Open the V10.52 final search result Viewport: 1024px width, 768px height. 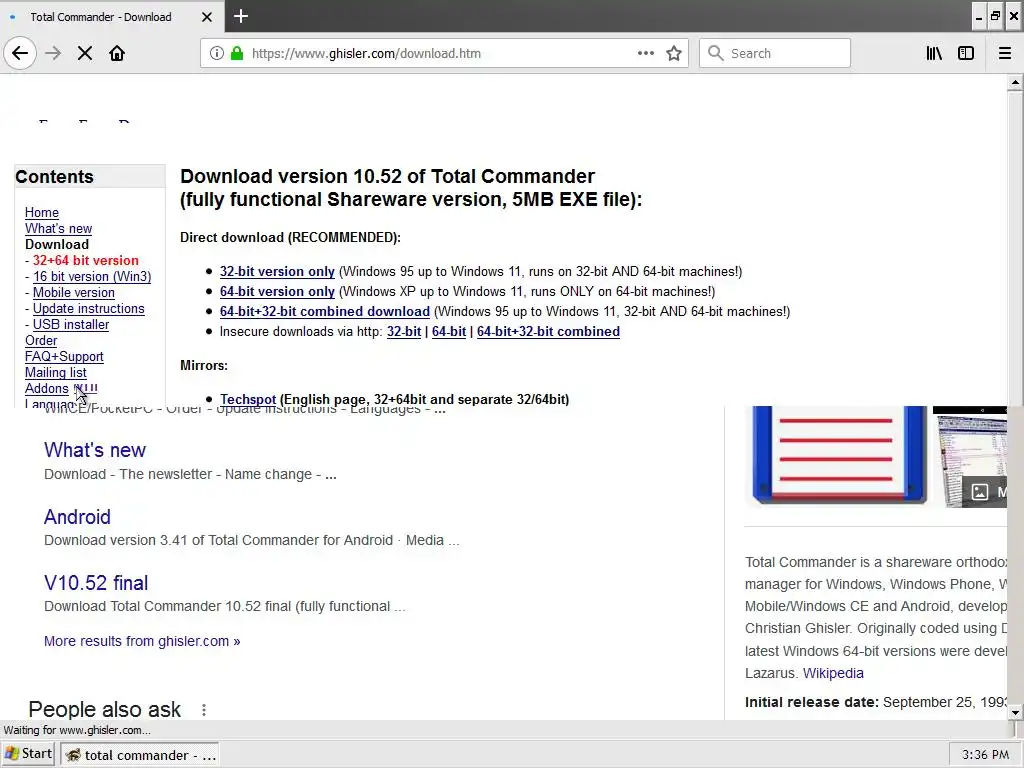(96, 583)
